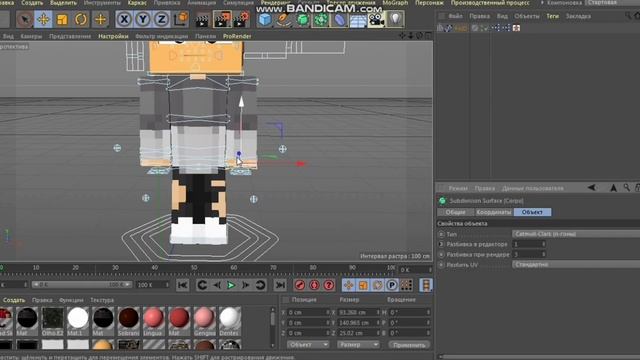Open the timeline film strip icon
This screenshot has height=360, width=640.
point(426,285)
